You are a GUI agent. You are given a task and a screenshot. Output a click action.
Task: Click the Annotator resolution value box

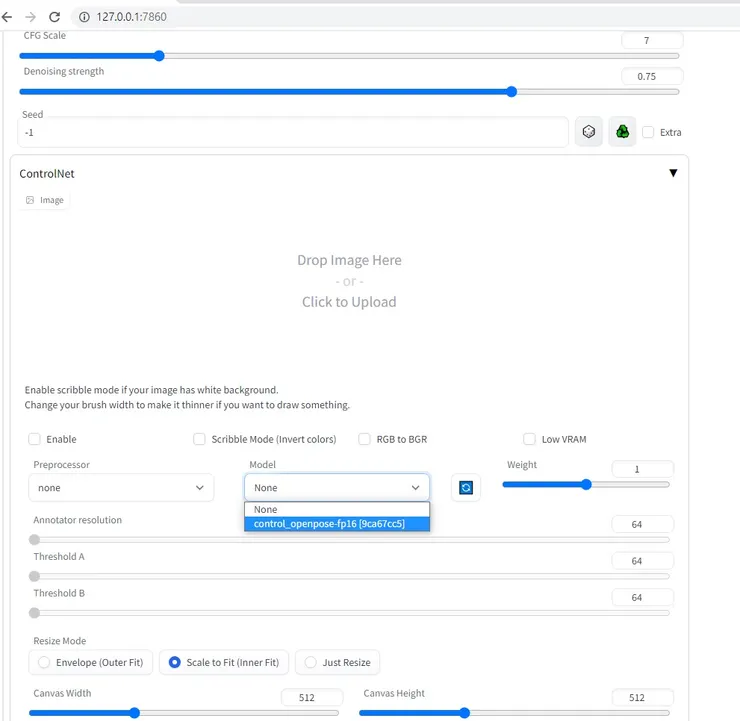click(x=642, y=525)
